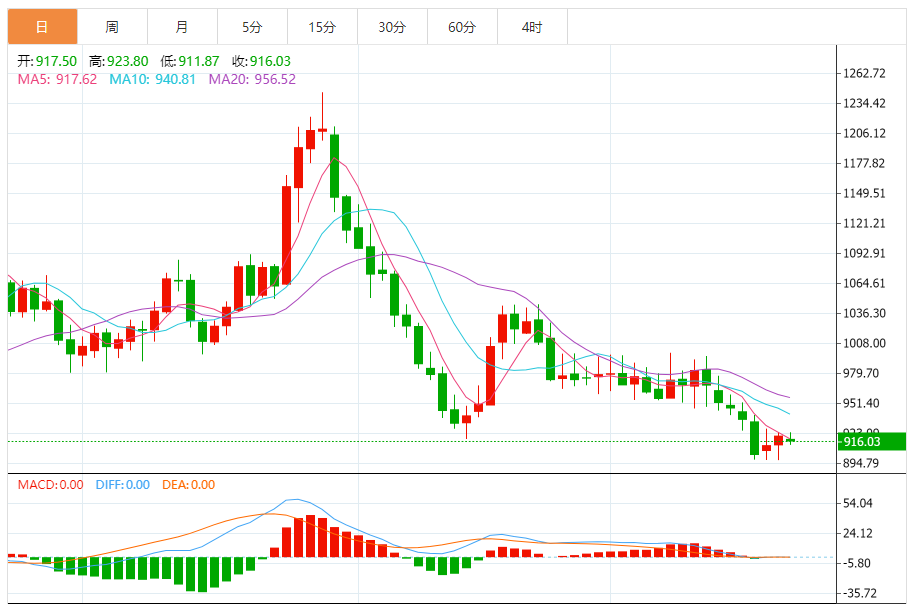Click the 1008.00 price axis label
The height and width of the screenshot is (604, 912).
(x=864, y=343)
